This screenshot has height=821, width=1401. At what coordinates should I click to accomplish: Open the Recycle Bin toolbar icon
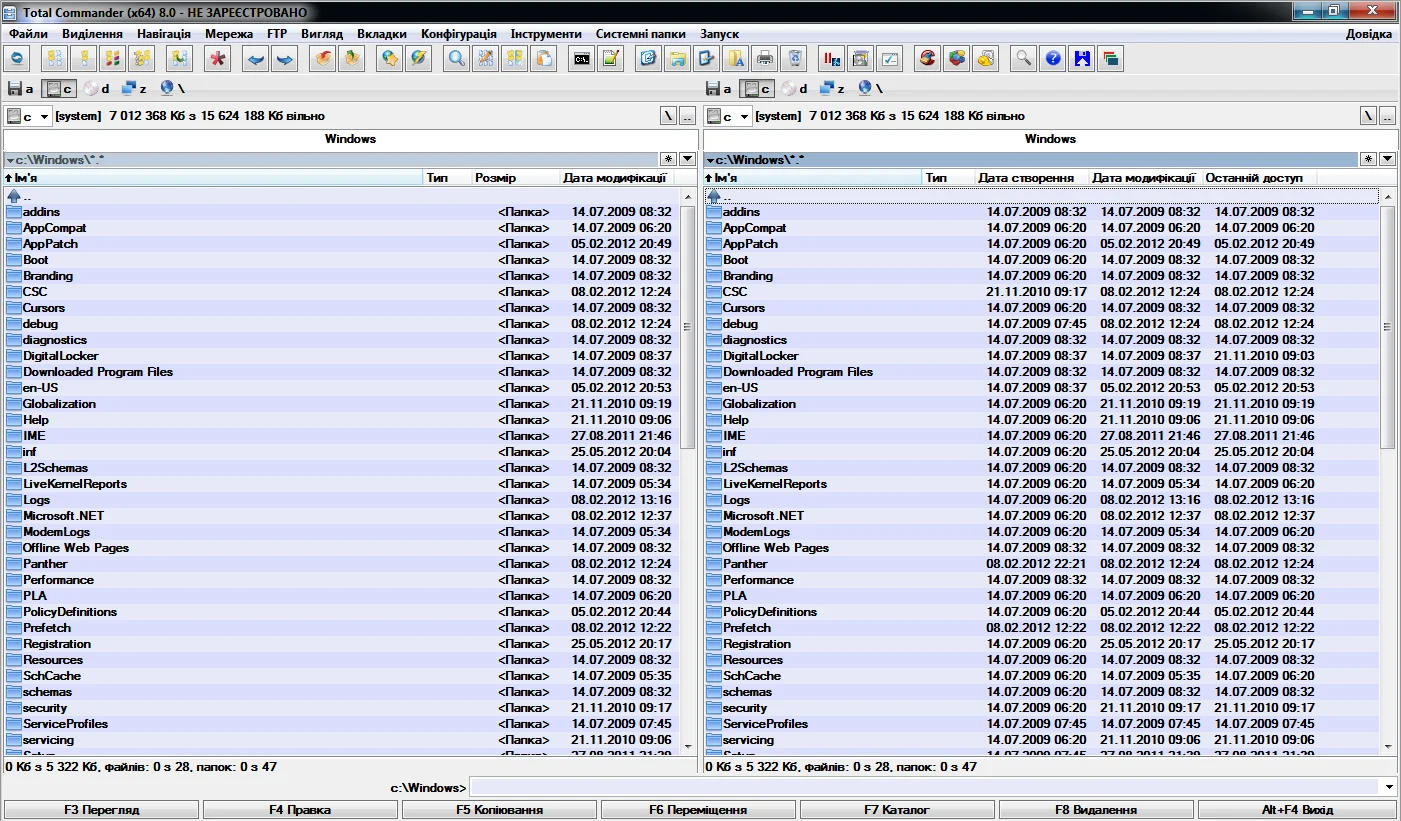[x=793, y=59]
